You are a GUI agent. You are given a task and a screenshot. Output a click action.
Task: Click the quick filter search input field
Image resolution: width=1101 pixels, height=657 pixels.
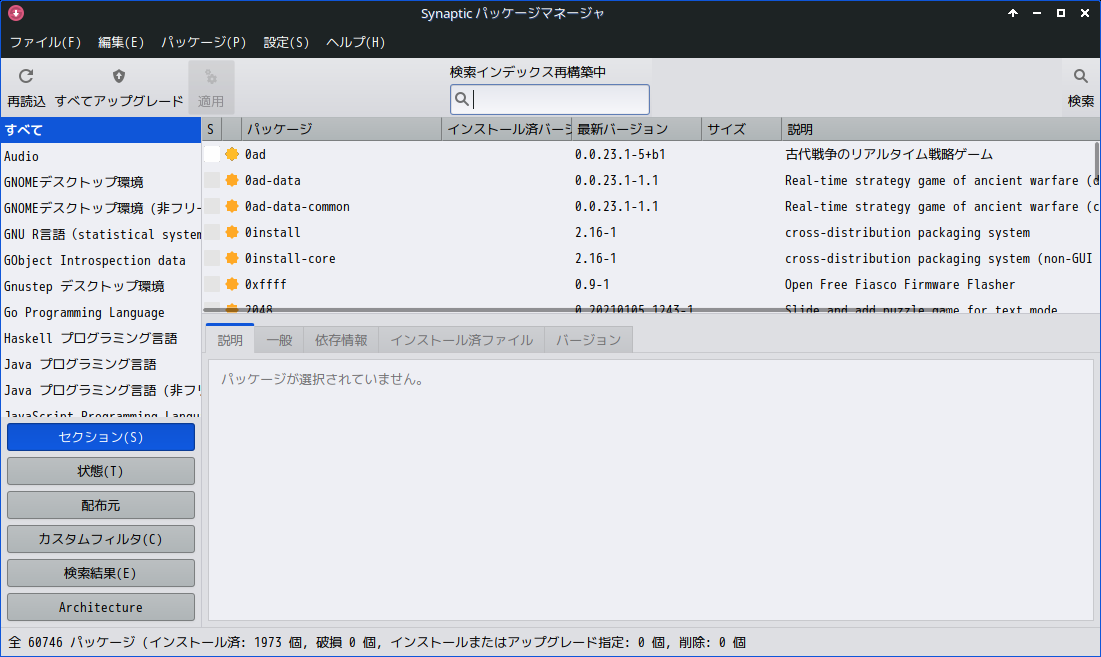(550, 99)
